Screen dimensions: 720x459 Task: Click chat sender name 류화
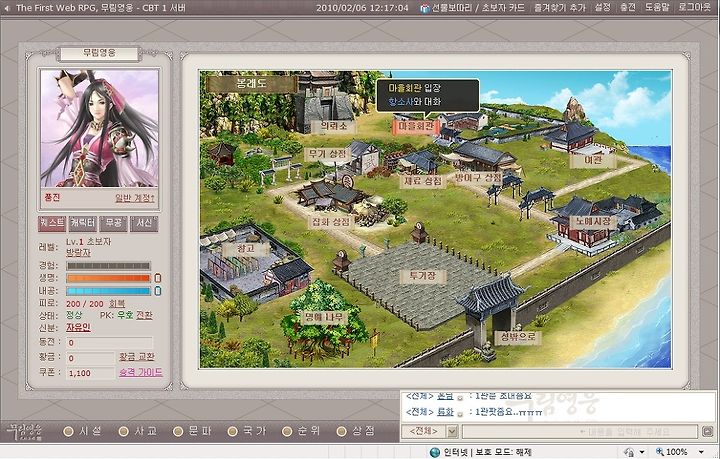(445, 412)
